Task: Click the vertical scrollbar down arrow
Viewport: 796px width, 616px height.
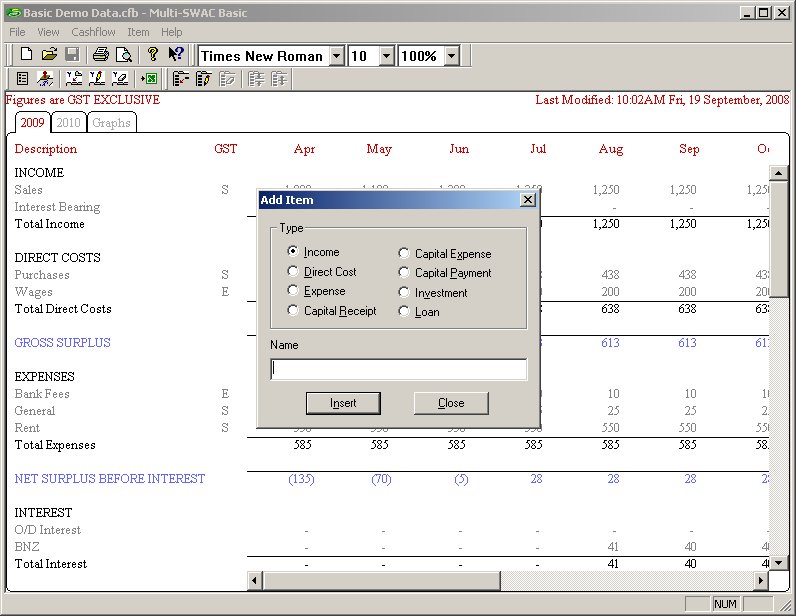Action: pyautogui.click(x=778, y=563)
